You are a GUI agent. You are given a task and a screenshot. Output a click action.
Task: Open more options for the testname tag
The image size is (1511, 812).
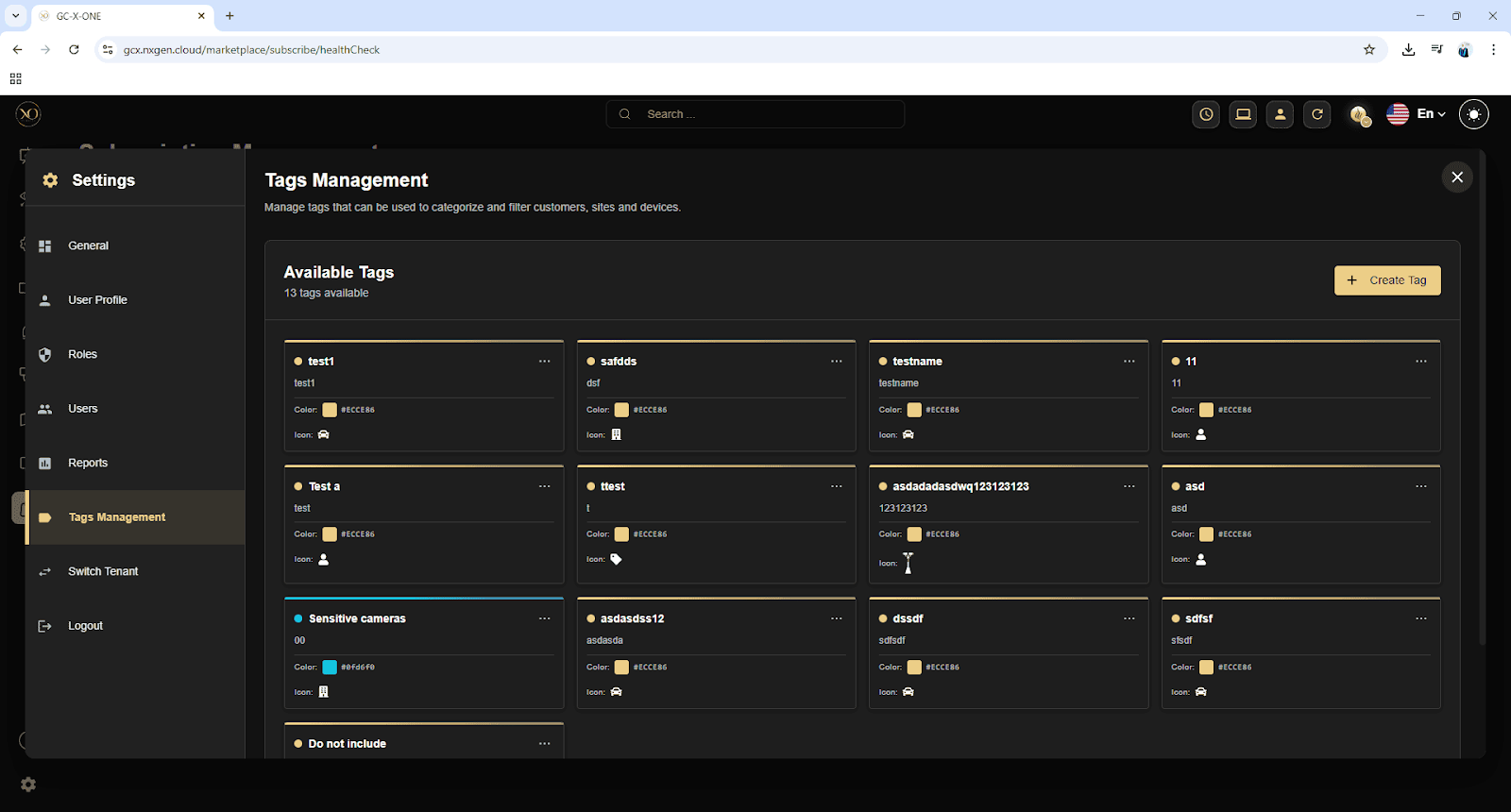[1129, 362]
